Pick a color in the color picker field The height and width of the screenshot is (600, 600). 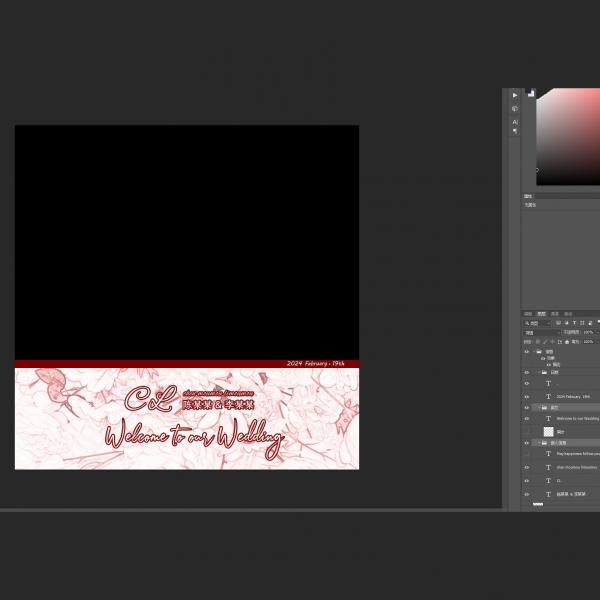pyautogui.click(x=570, y=130)
